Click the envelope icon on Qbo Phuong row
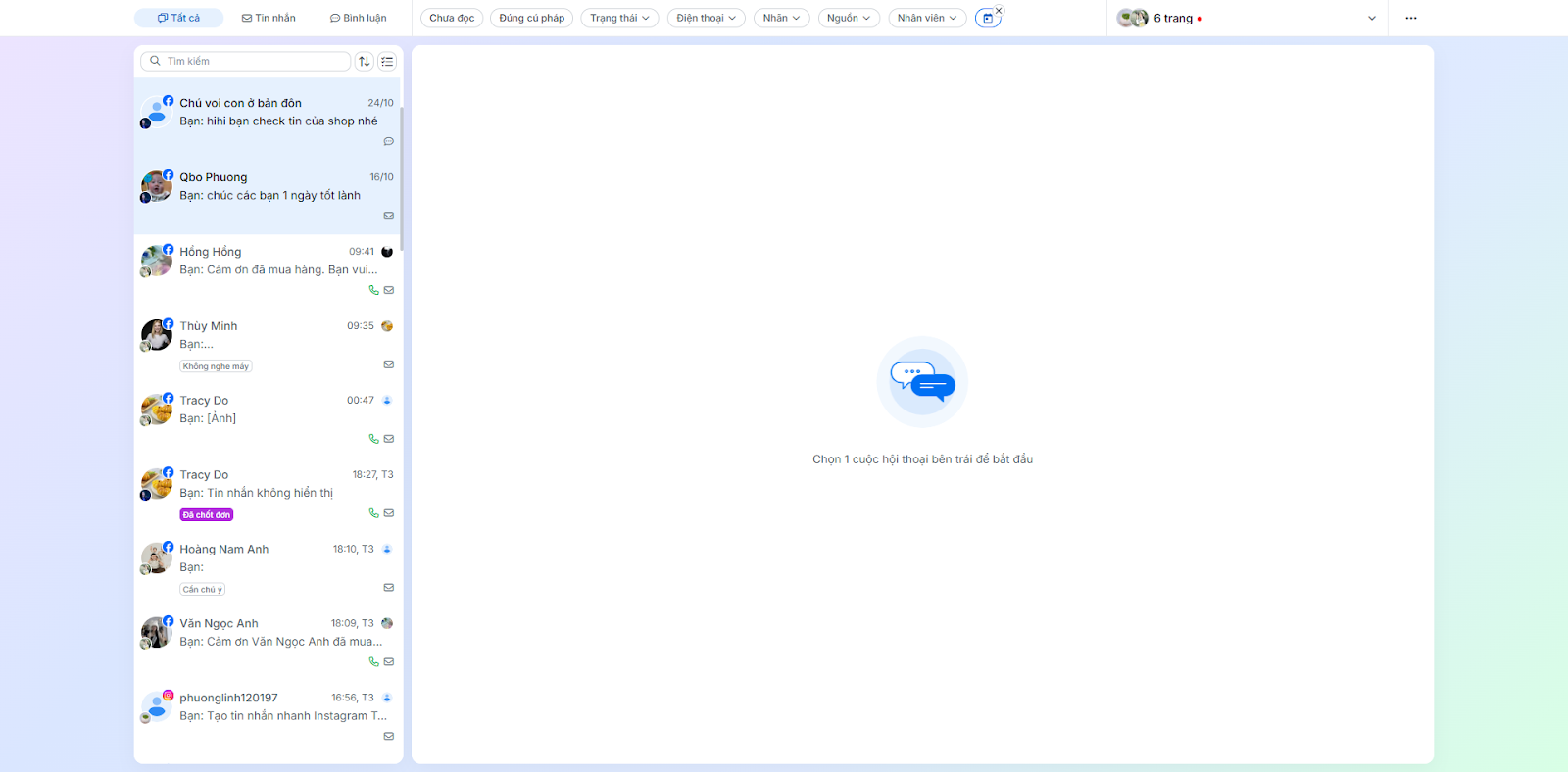 coord(389,216)
